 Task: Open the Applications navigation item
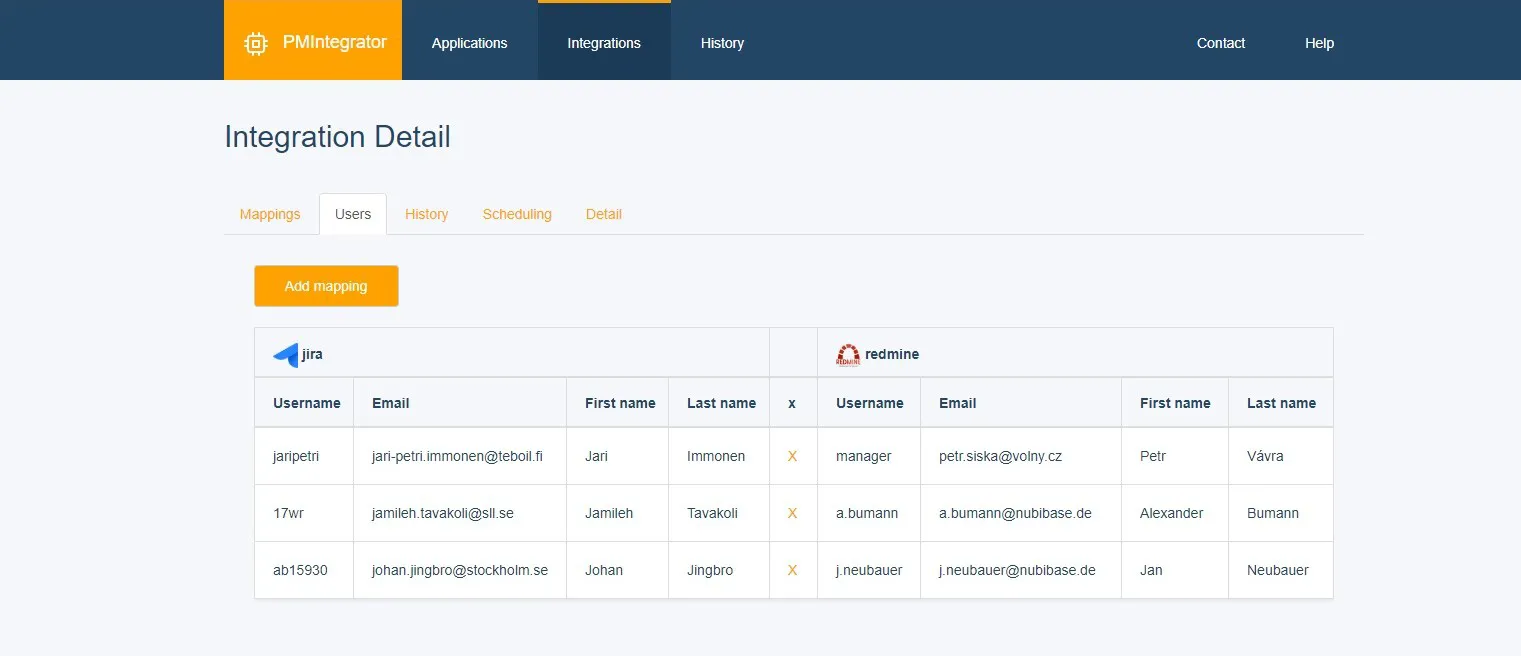(469, 43)
